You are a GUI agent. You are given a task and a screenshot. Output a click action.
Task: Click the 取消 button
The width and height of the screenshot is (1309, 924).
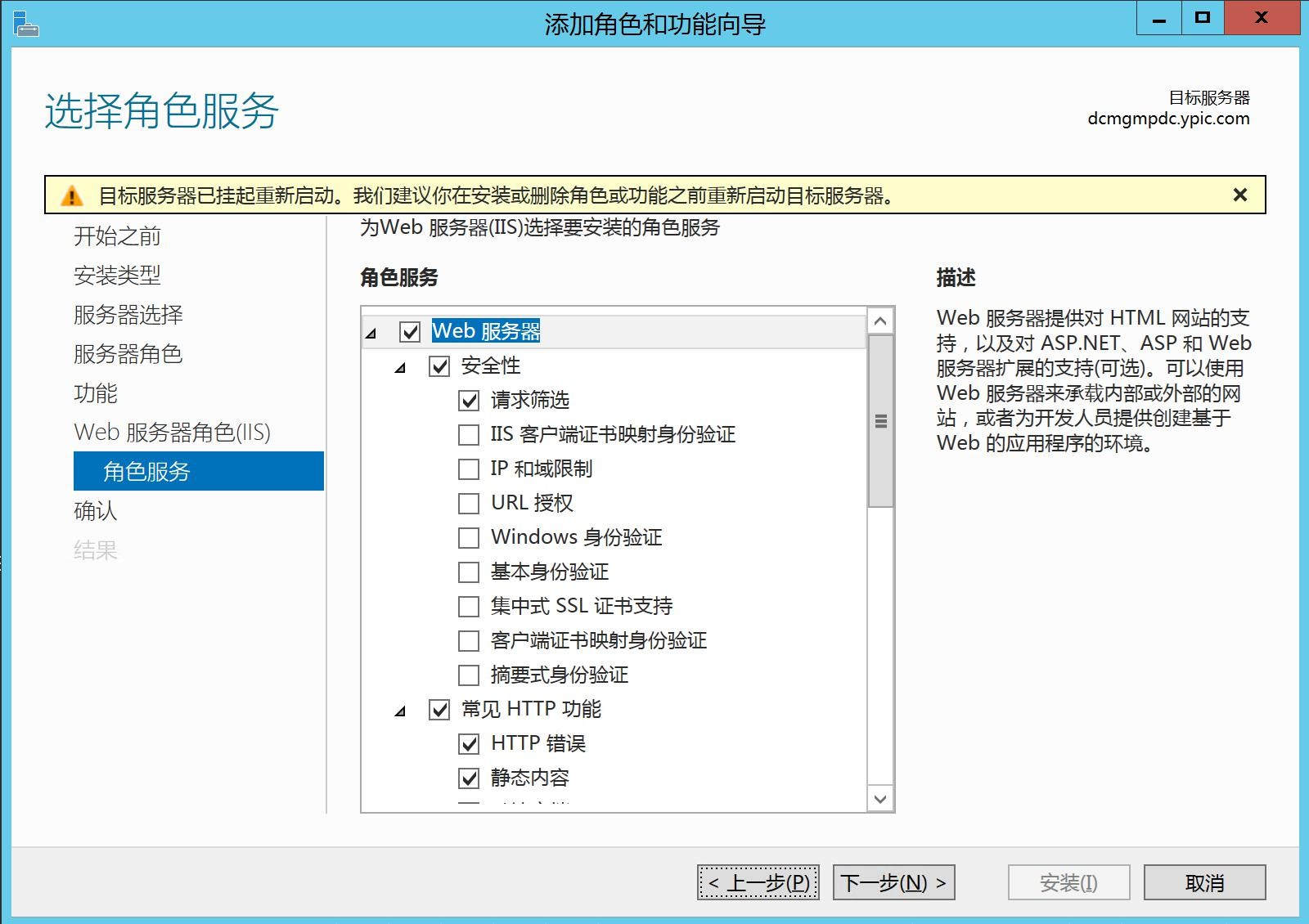(x=1204, y=883)
